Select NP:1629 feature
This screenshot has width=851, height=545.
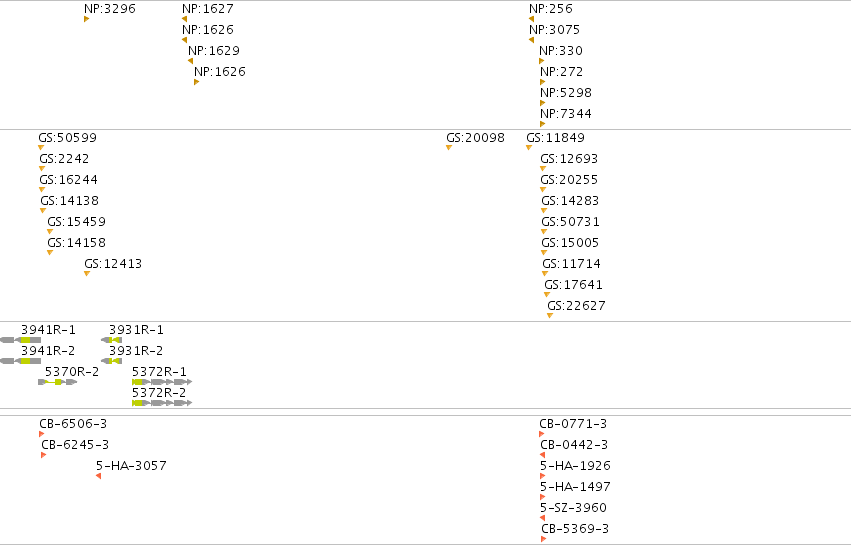pos(214,50)
